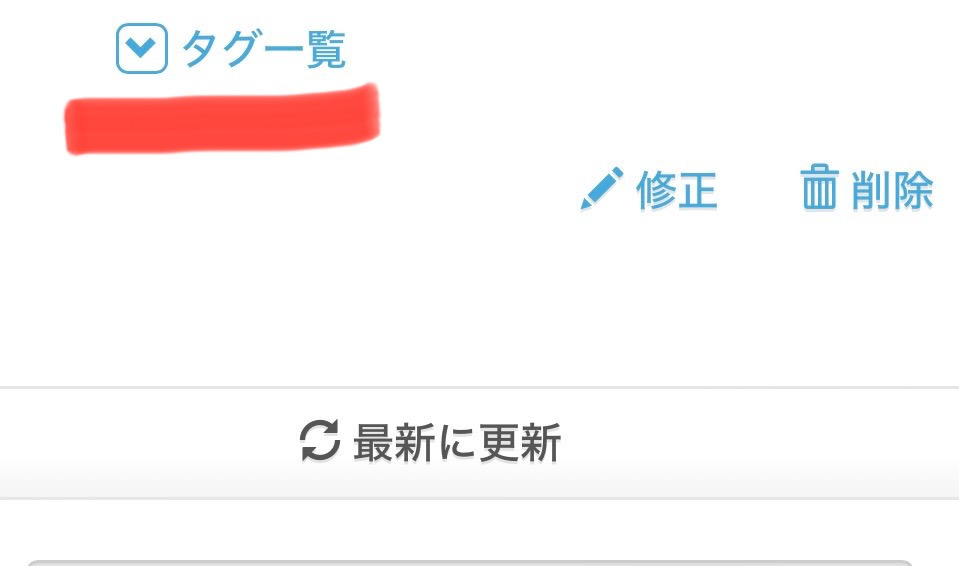
Task: Click the 除 character of 削除
Action: click(x=913, y=190)
